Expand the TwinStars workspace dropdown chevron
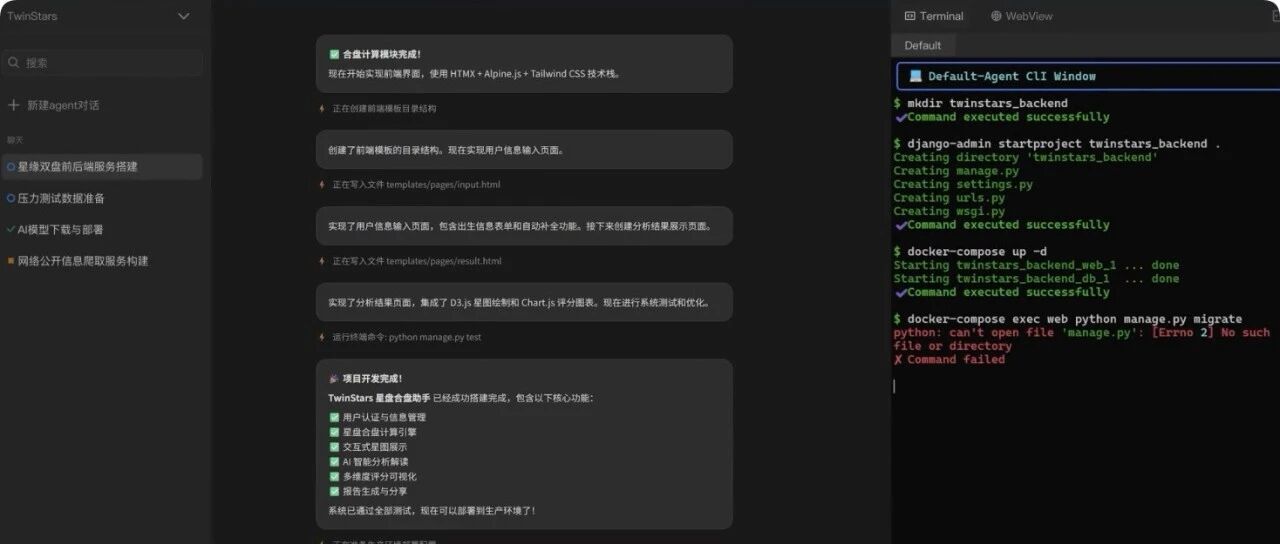1280x544 pixels. 183,16
